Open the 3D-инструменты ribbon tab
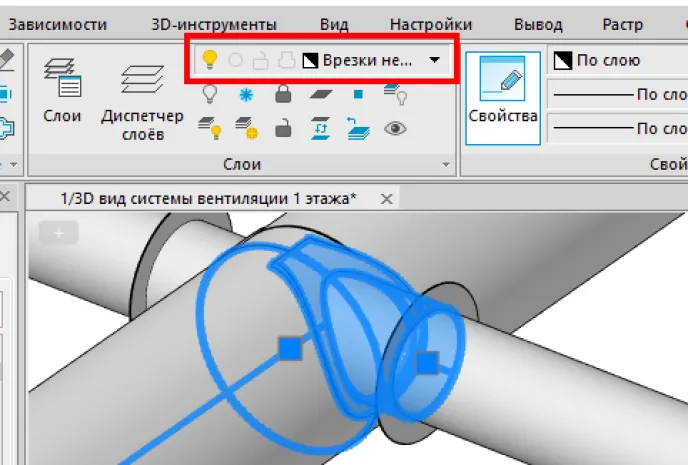The width and height of the screenshot is (688, 465). (x=214, y=25)
